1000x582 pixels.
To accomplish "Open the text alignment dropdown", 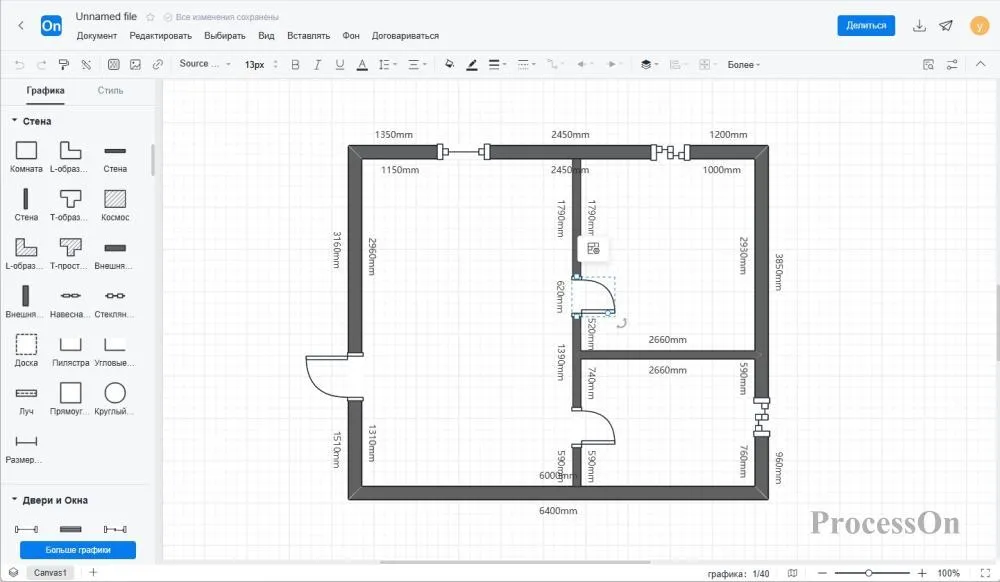I will [x=416, y=64].
